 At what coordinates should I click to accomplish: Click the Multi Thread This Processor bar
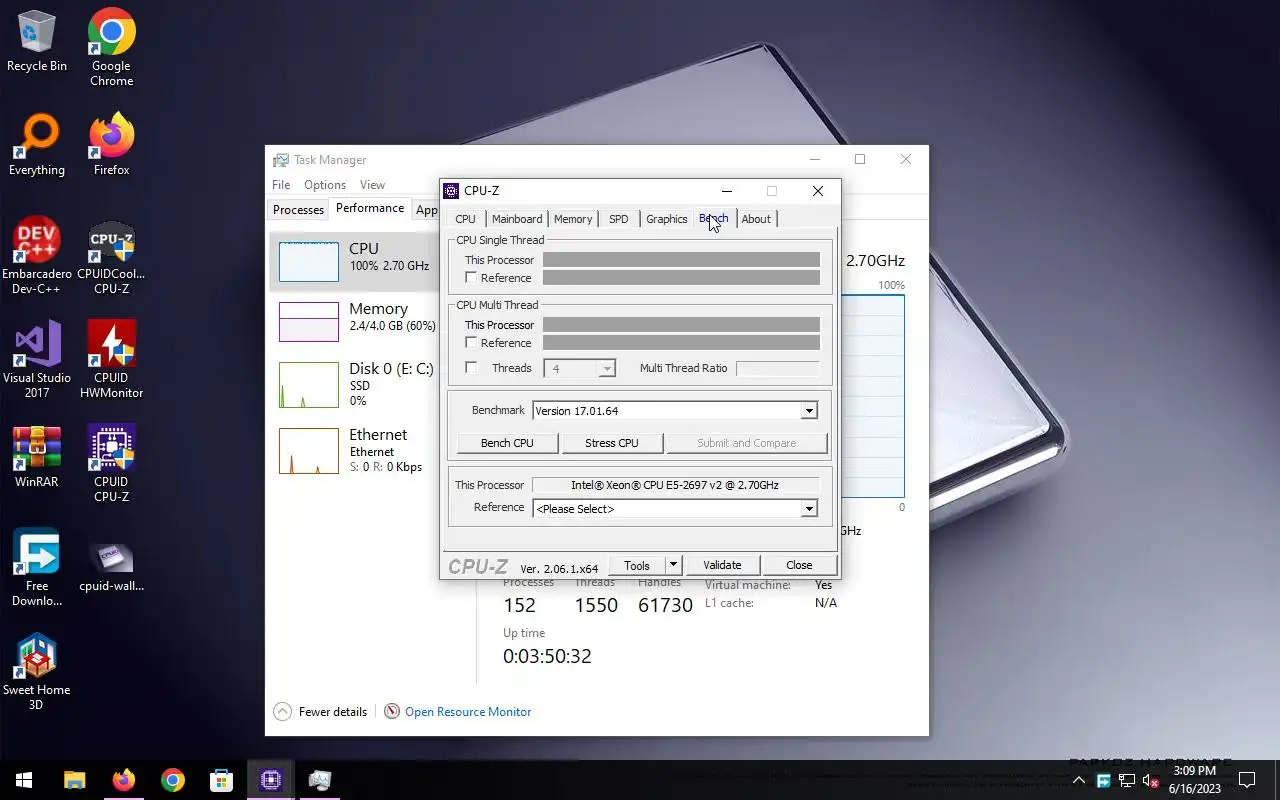(x=681, y=325)
